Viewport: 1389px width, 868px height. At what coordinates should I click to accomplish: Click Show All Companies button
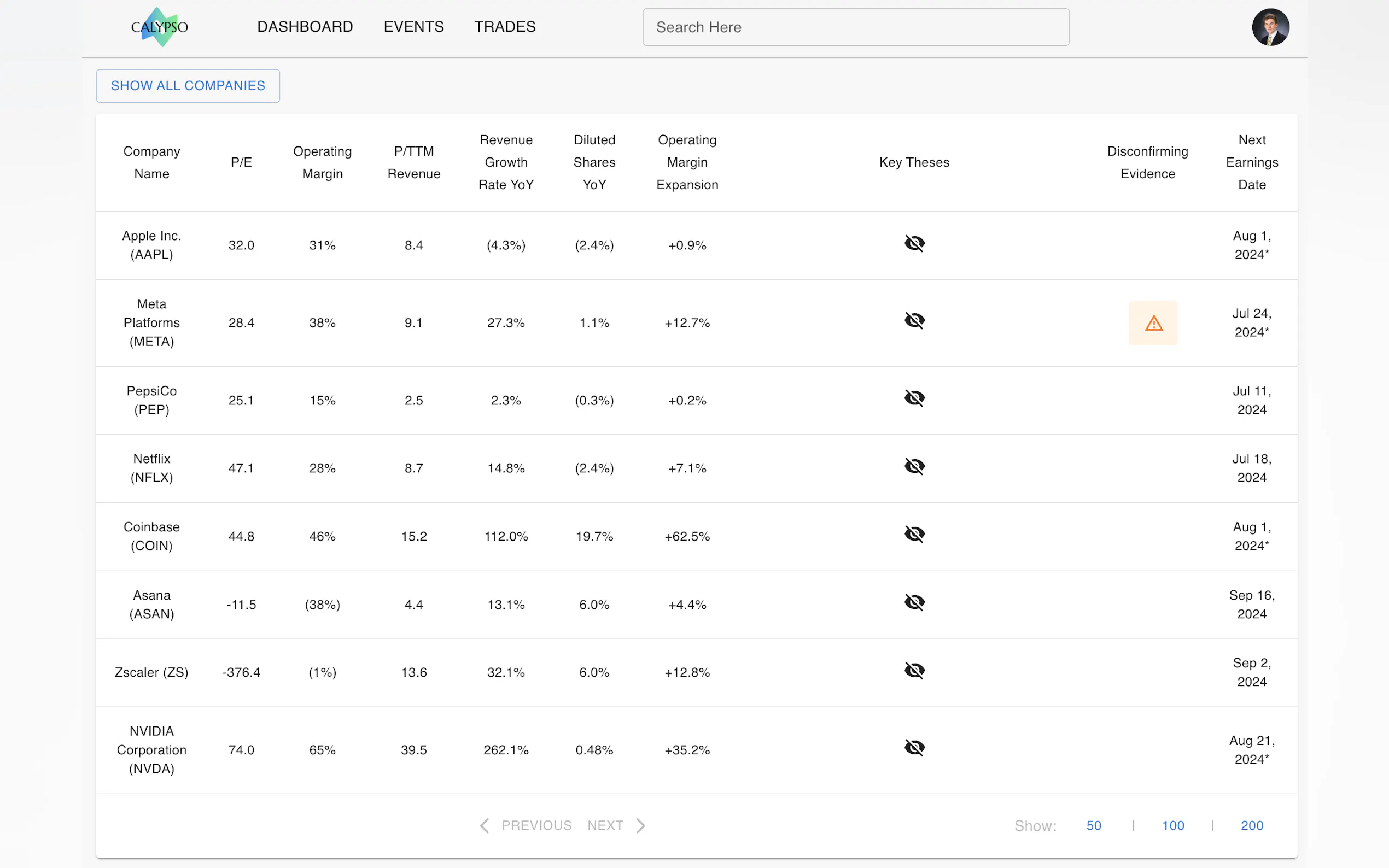point(188,86)
